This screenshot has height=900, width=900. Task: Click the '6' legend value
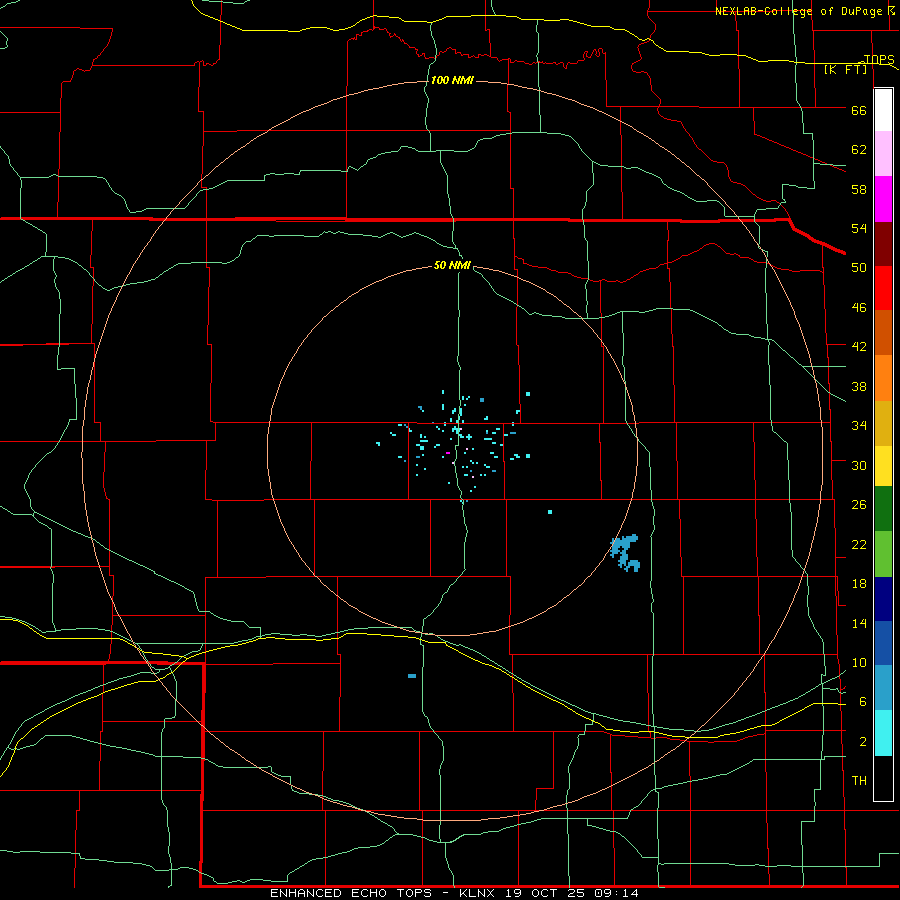(863, 702)
